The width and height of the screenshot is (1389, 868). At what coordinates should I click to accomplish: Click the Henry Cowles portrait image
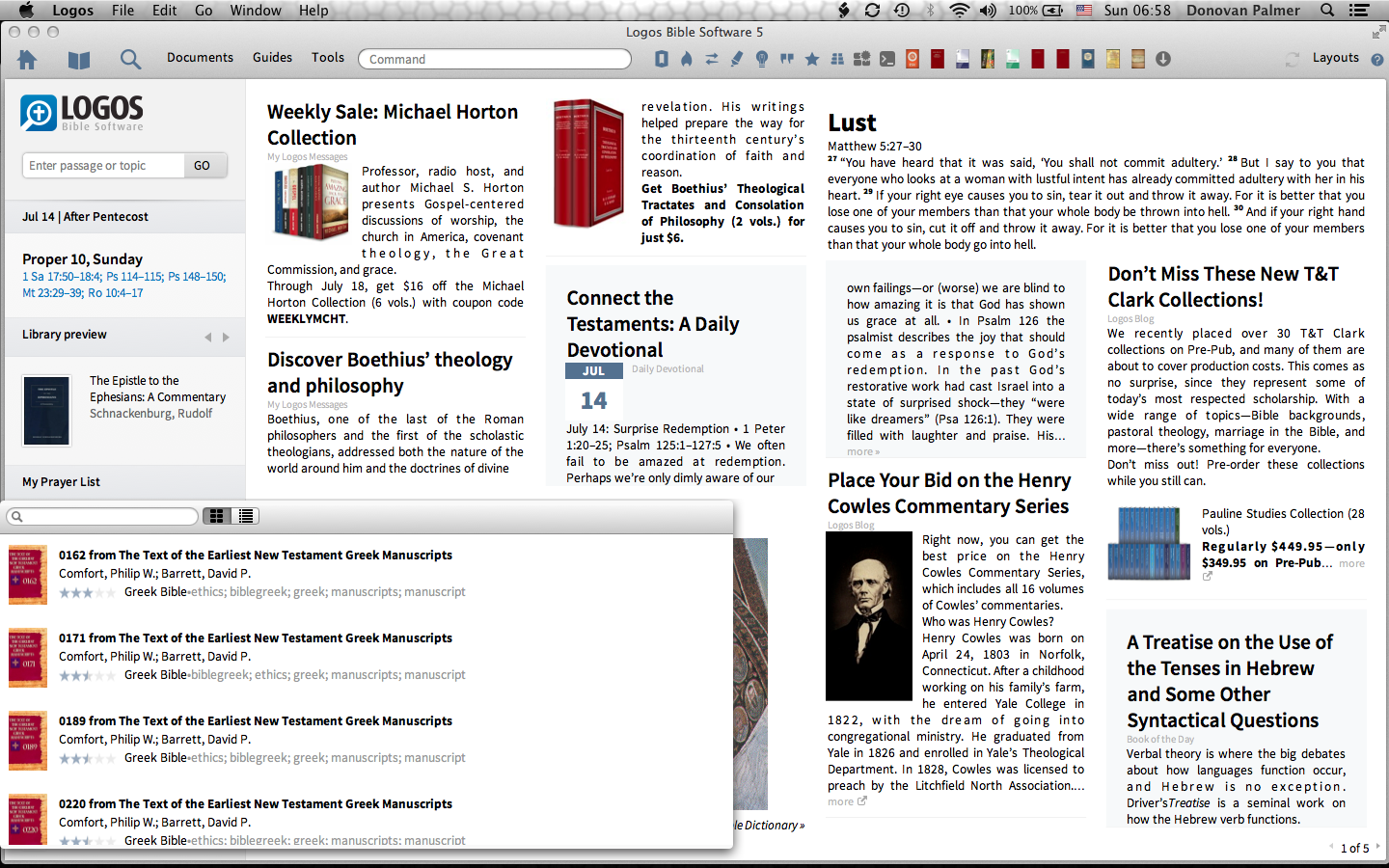point(869,616)
